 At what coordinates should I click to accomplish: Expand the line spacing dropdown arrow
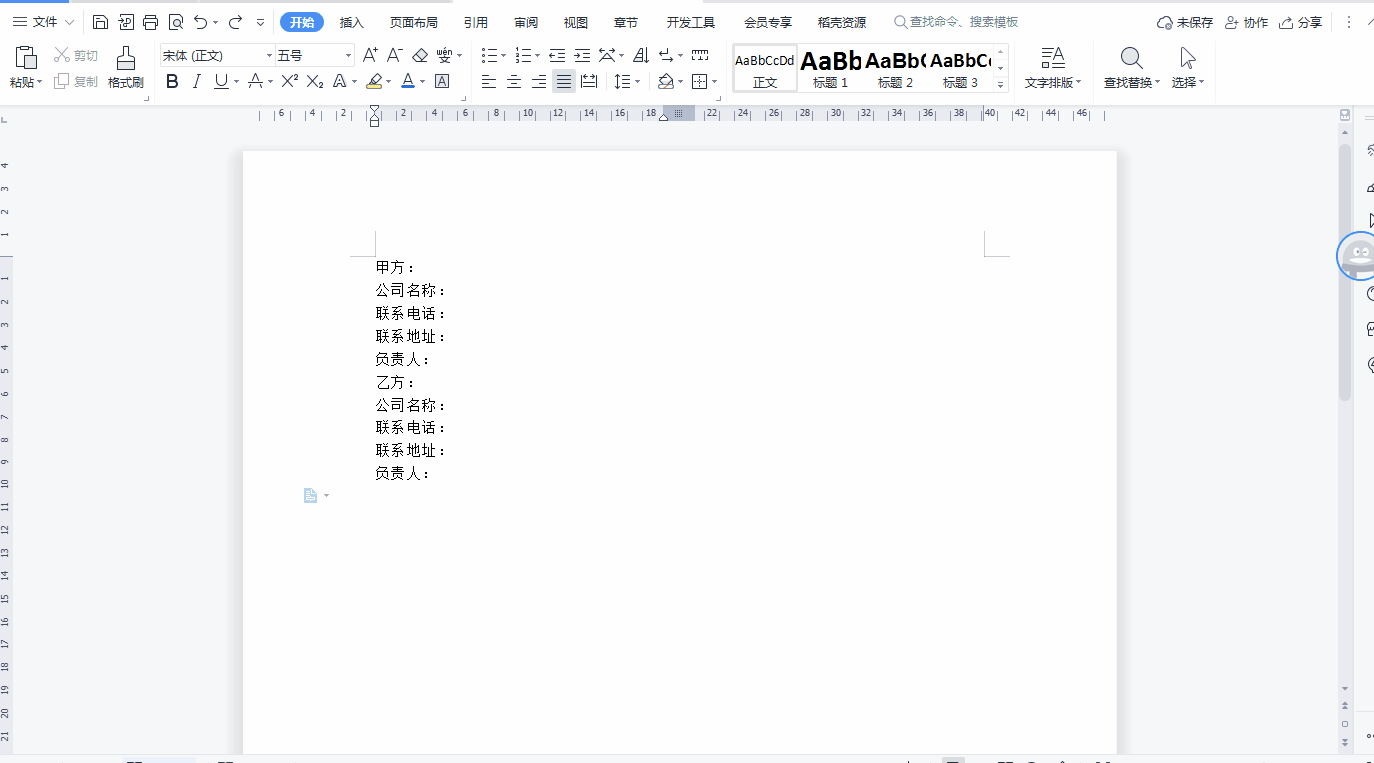pos(638,82)
